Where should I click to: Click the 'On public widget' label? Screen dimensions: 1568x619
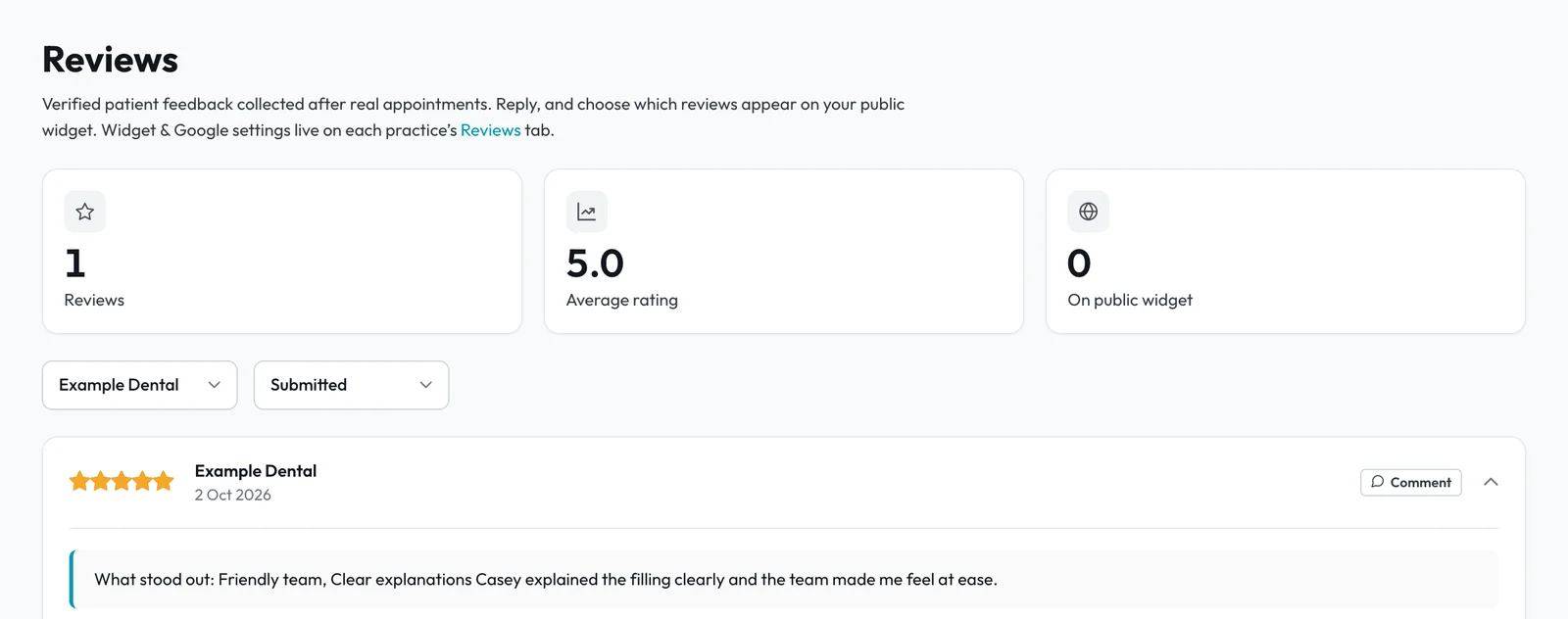tap(1130, 301)
